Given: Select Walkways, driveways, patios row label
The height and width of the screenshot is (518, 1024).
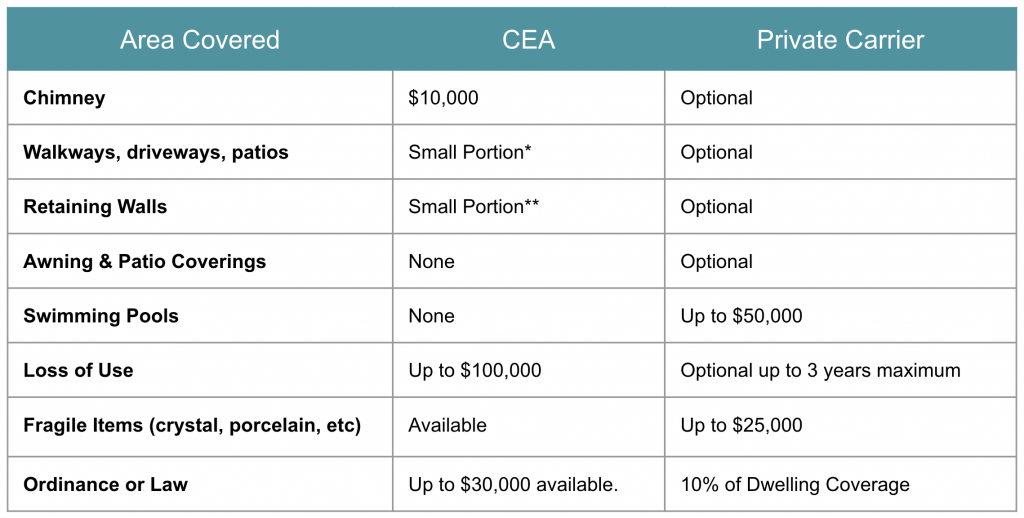Looking at the screenshot, I should 156,152.
